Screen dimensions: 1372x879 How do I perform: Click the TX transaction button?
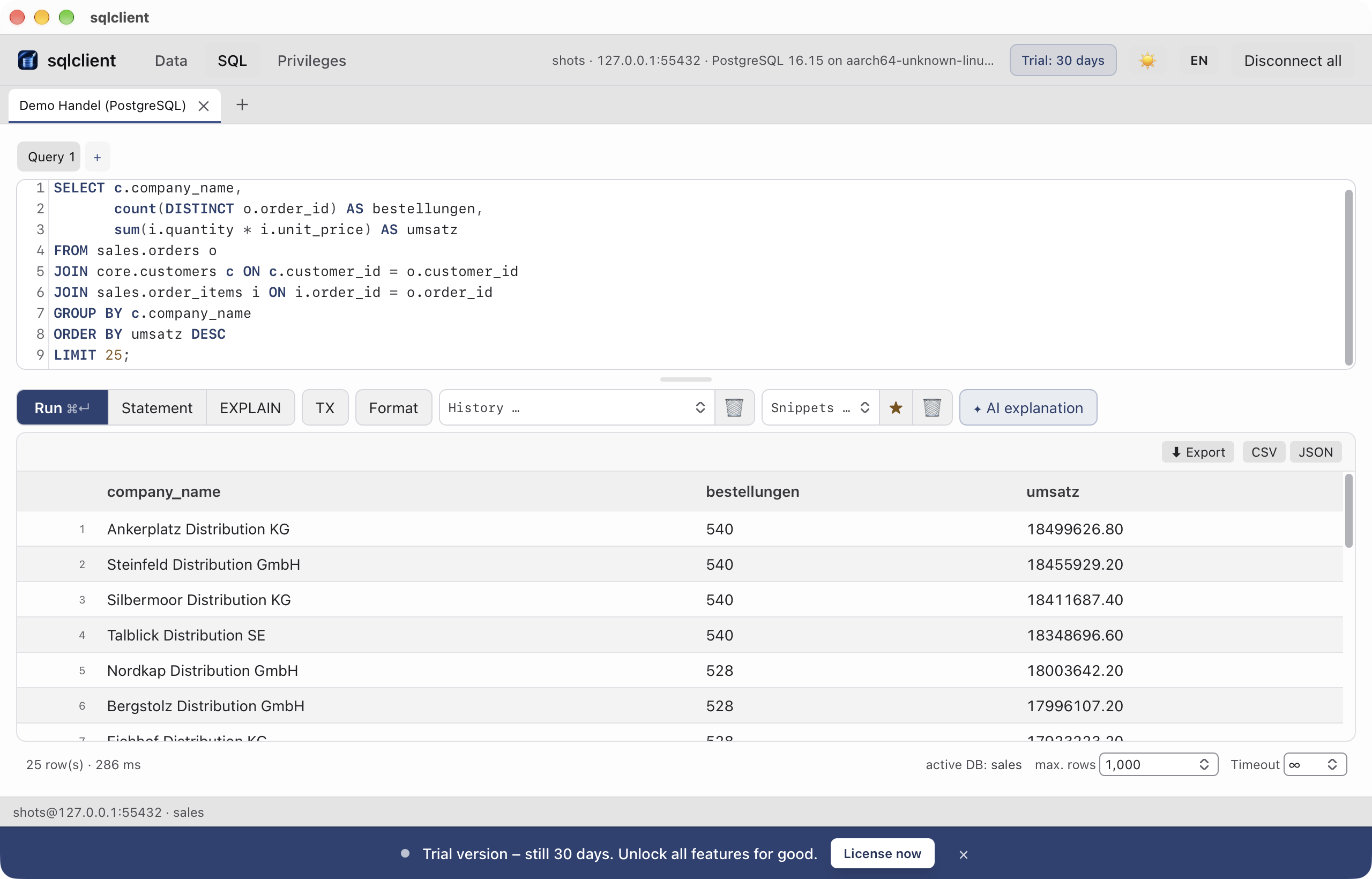325,407
